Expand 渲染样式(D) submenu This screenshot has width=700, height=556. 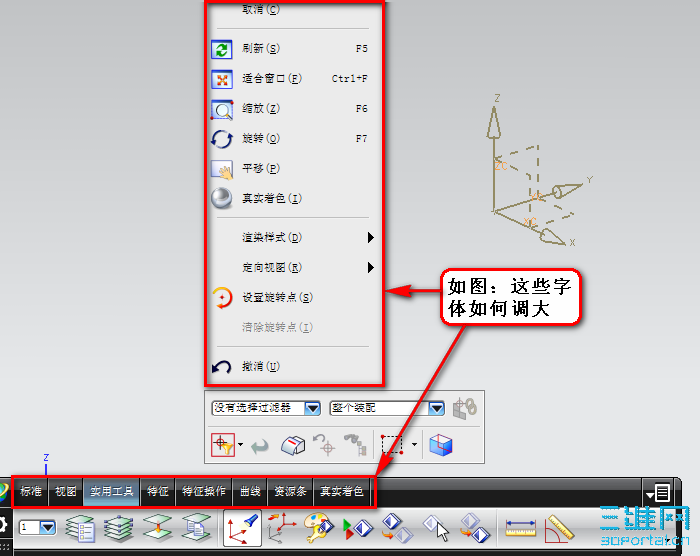(370, 238)
